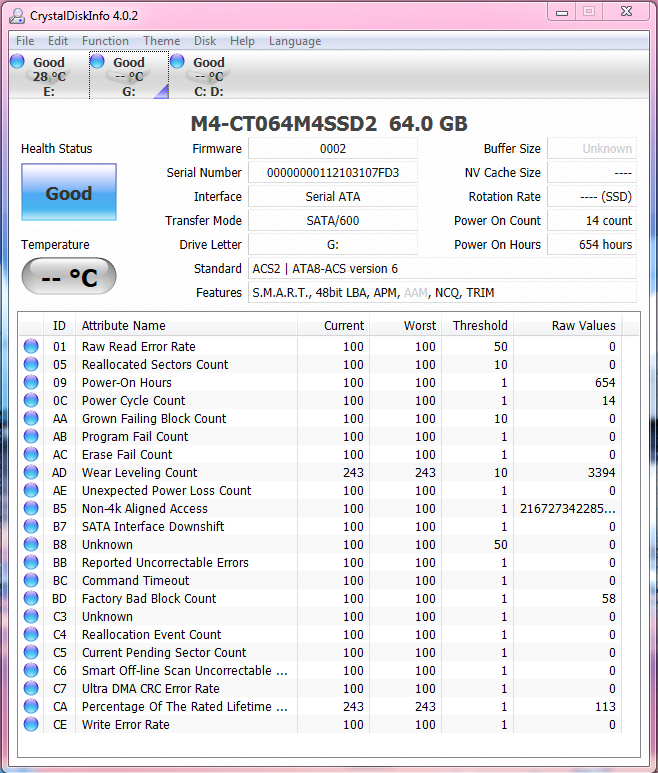
Task: Click status orb for Power Cycle Count
Action: 31,400
